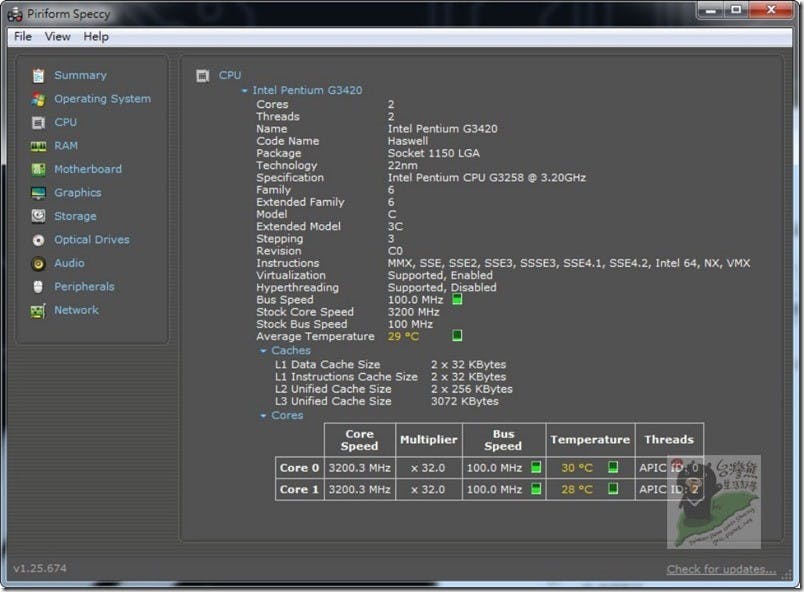Screen dimensions: 804x592
Task: Click Core 0 bus speed green graph icon
Action: pyautogui.click(x=536, y=467)
